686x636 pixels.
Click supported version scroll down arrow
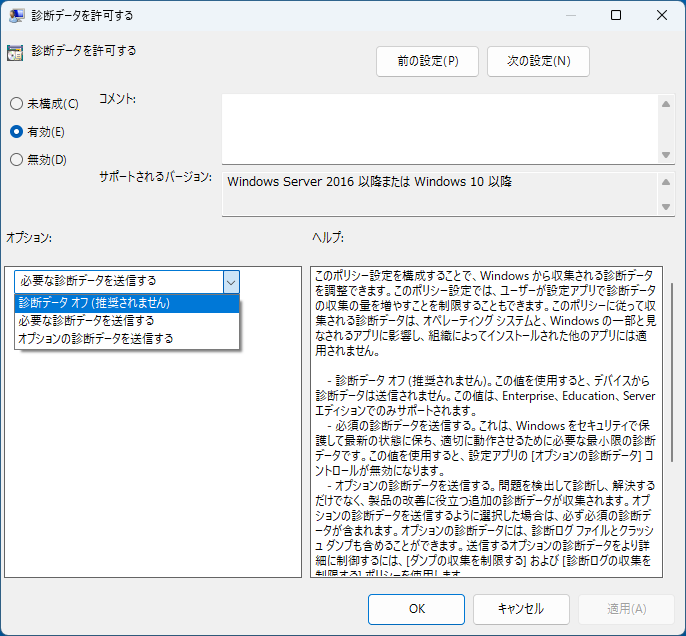666,206
